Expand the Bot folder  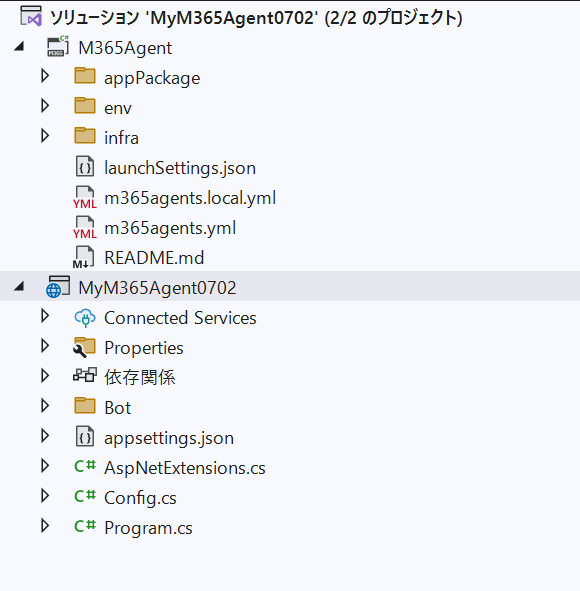pos(45,406)
